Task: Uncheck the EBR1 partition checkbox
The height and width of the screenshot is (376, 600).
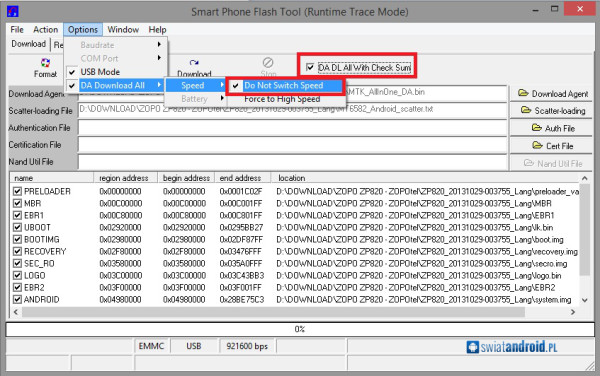Action: click(x=17, y=215)
